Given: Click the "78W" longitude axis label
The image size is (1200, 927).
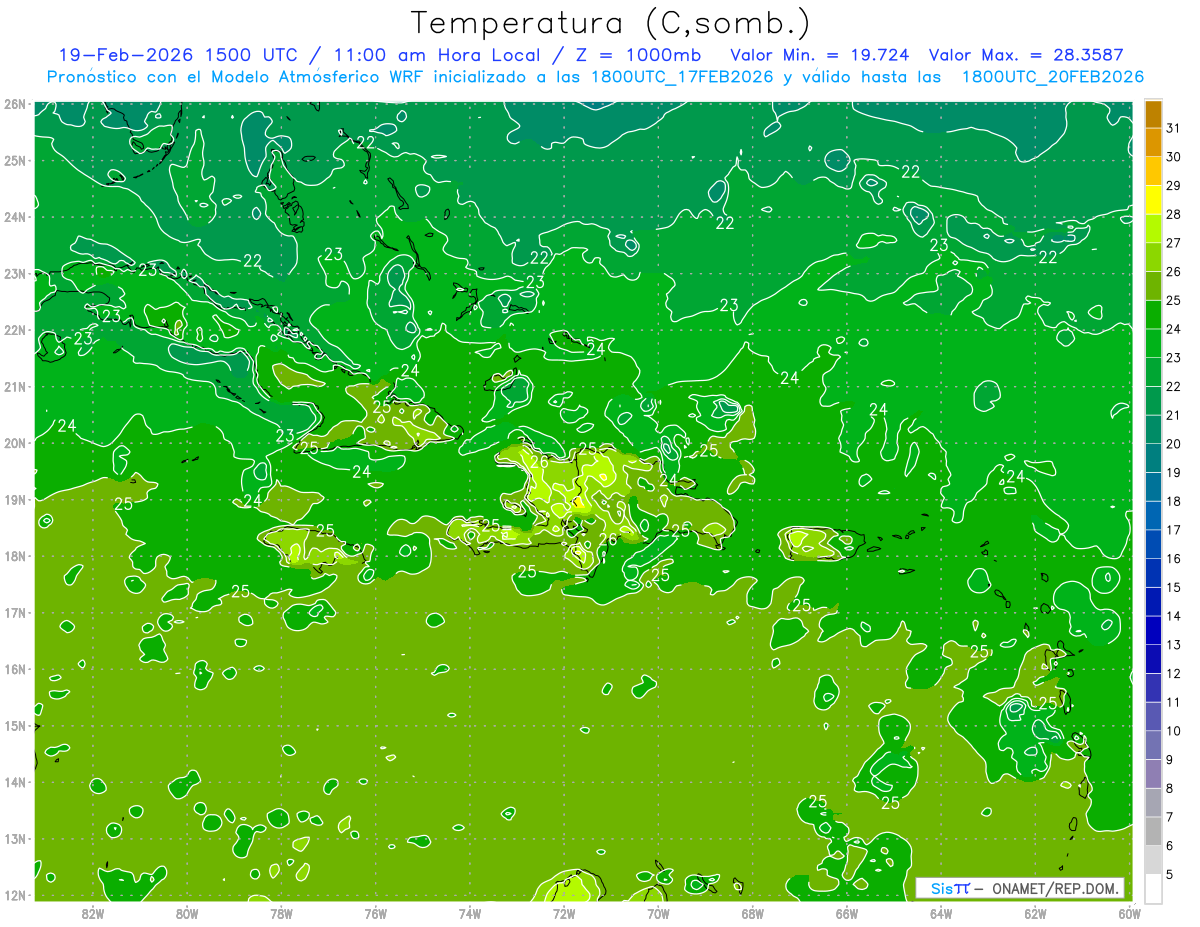Looking at the screenshot, I should pos(281,913).
